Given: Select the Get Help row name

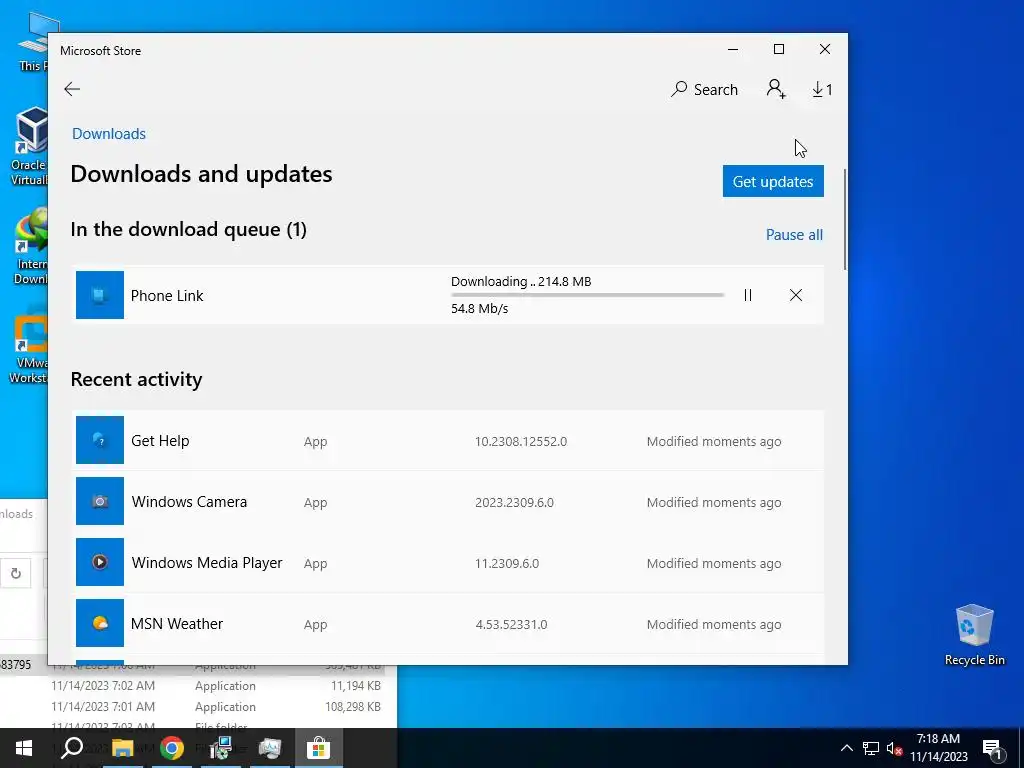Looking at the screenshot, I should 160,441.
